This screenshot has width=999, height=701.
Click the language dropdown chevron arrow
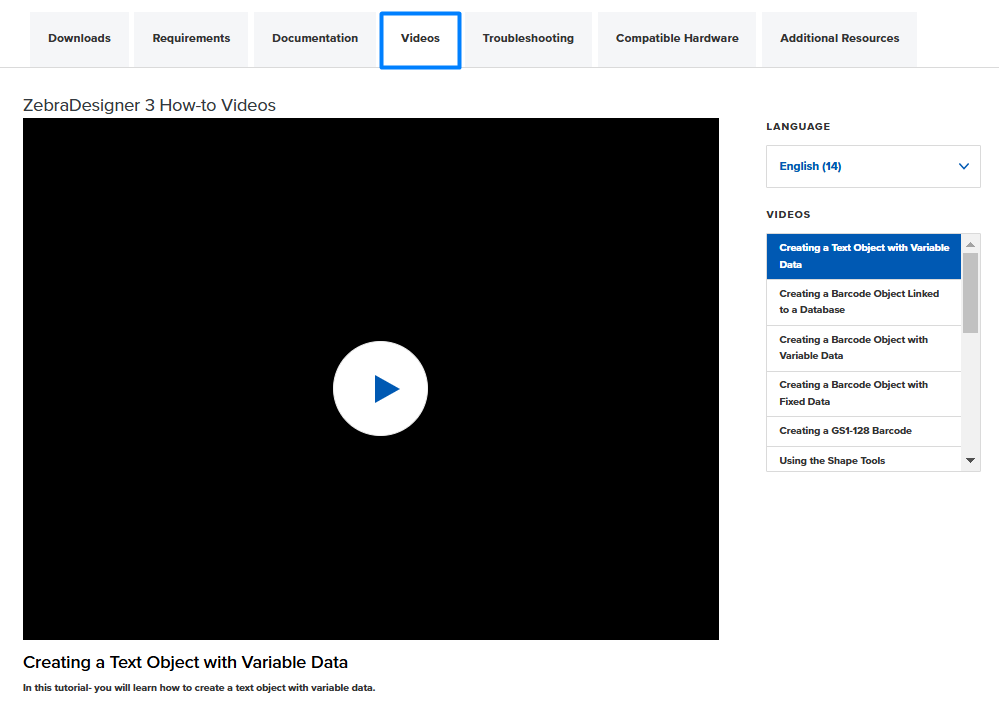tap(963, 166)
